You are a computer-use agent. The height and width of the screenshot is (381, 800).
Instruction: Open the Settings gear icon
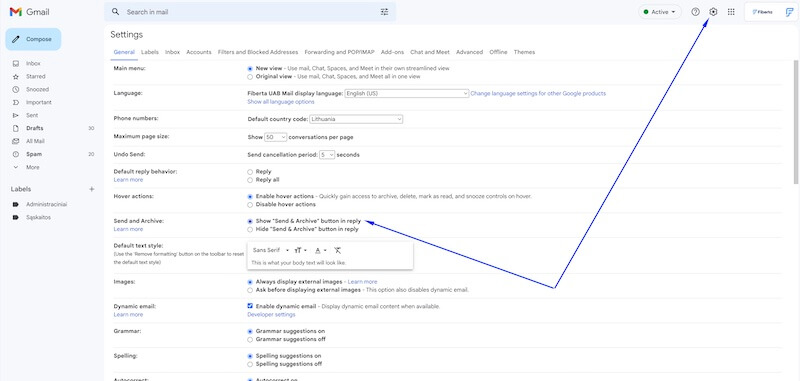pyautogui.click(x=713, y=12)
